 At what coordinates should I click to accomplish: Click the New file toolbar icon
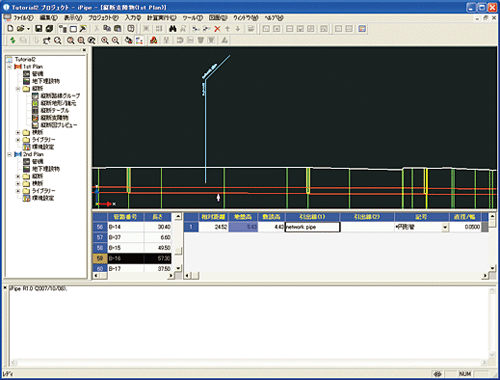pyautogui.click(x=10, y=29)
